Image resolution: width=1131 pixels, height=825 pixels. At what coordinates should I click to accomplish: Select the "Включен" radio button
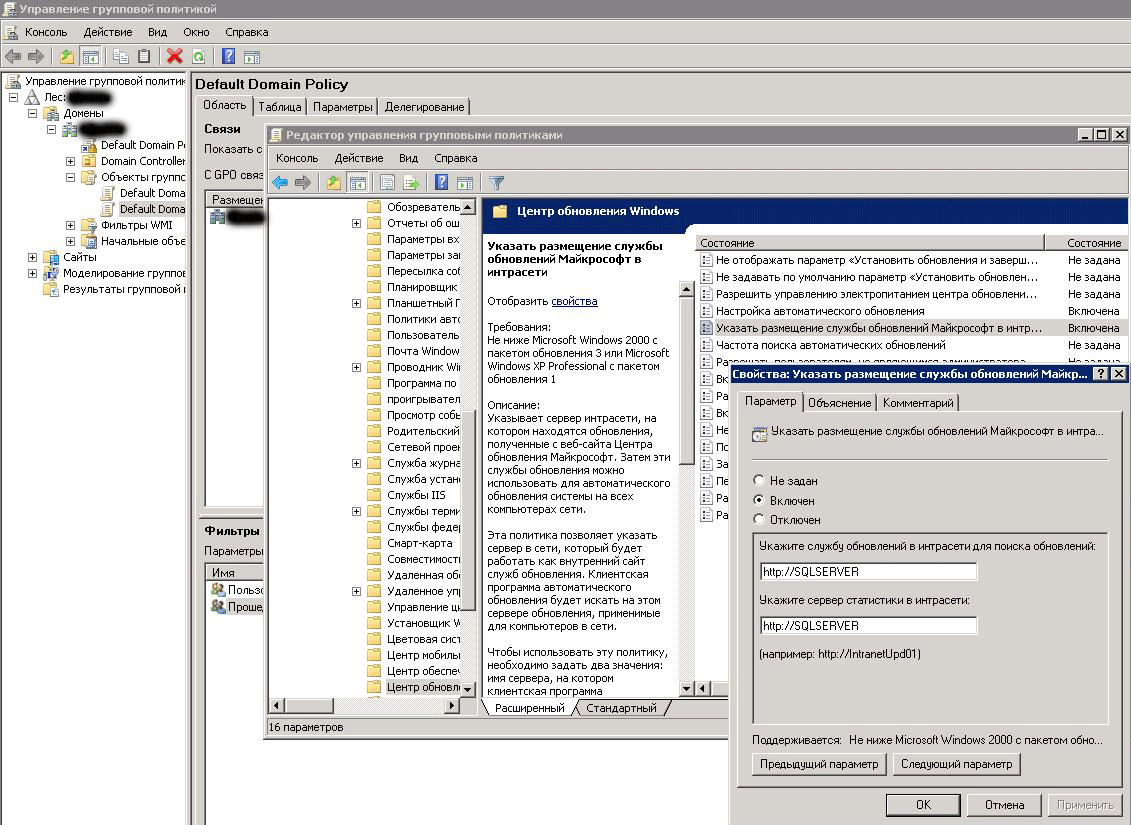pos(759,500)
